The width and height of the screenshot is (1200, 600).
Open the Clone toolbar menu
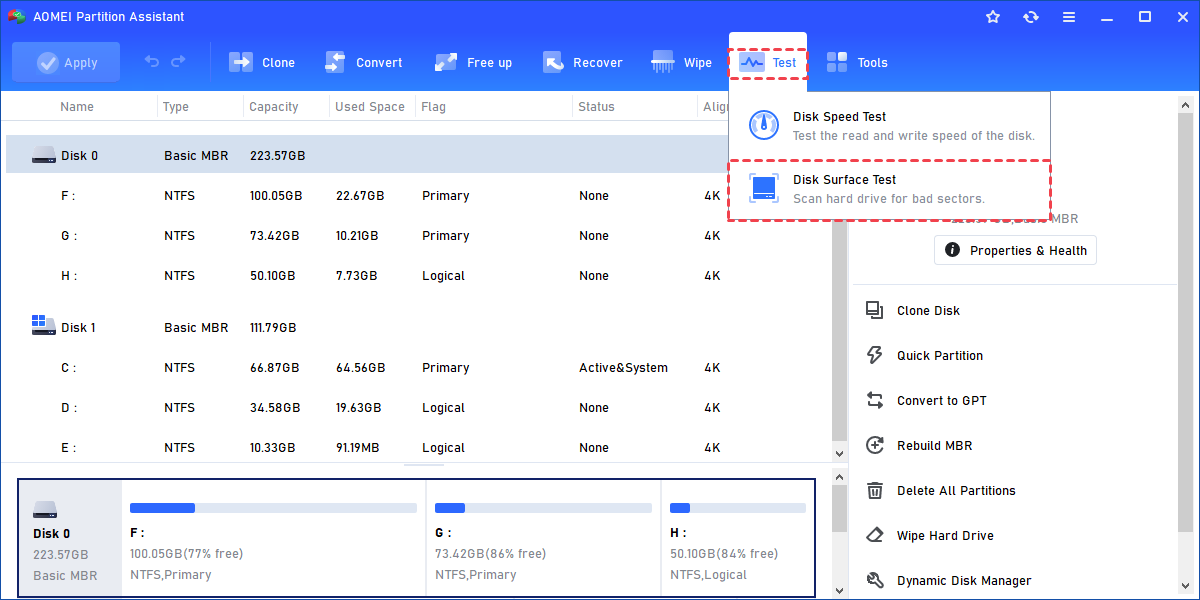(262, 62)
